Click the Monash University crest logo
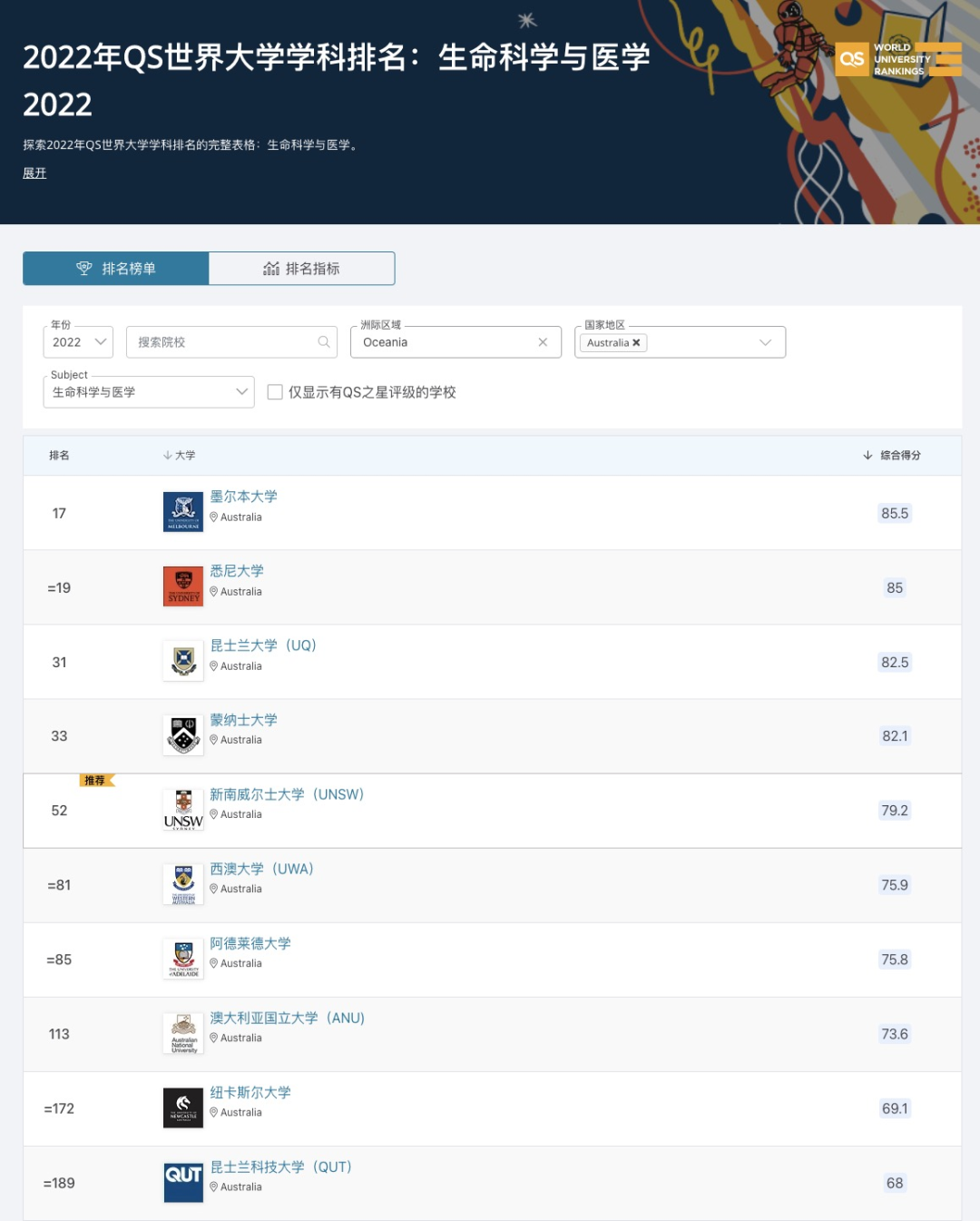 click(x=183, y=735)
